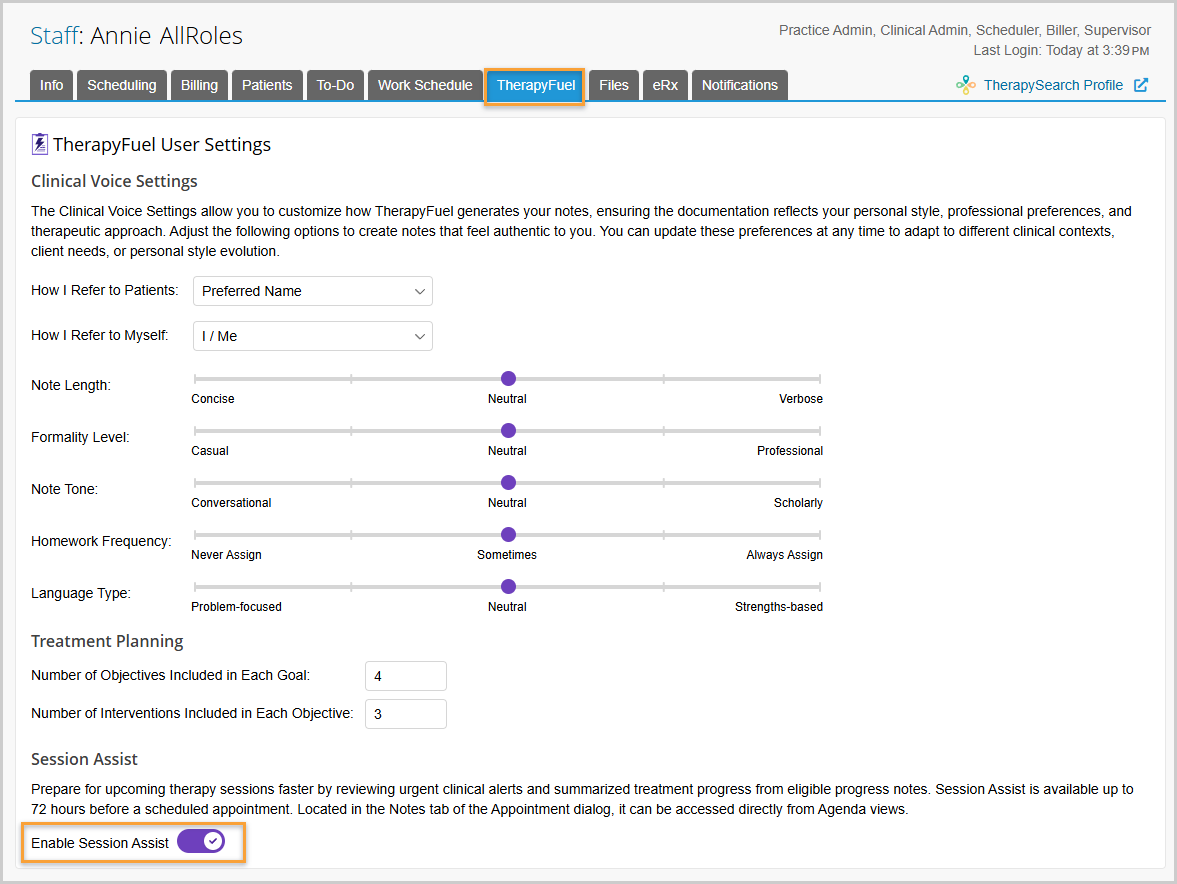Select the Patients tab
Image resolution: width=1177 pixels, height=884 pixels.
tap(266, 86)
